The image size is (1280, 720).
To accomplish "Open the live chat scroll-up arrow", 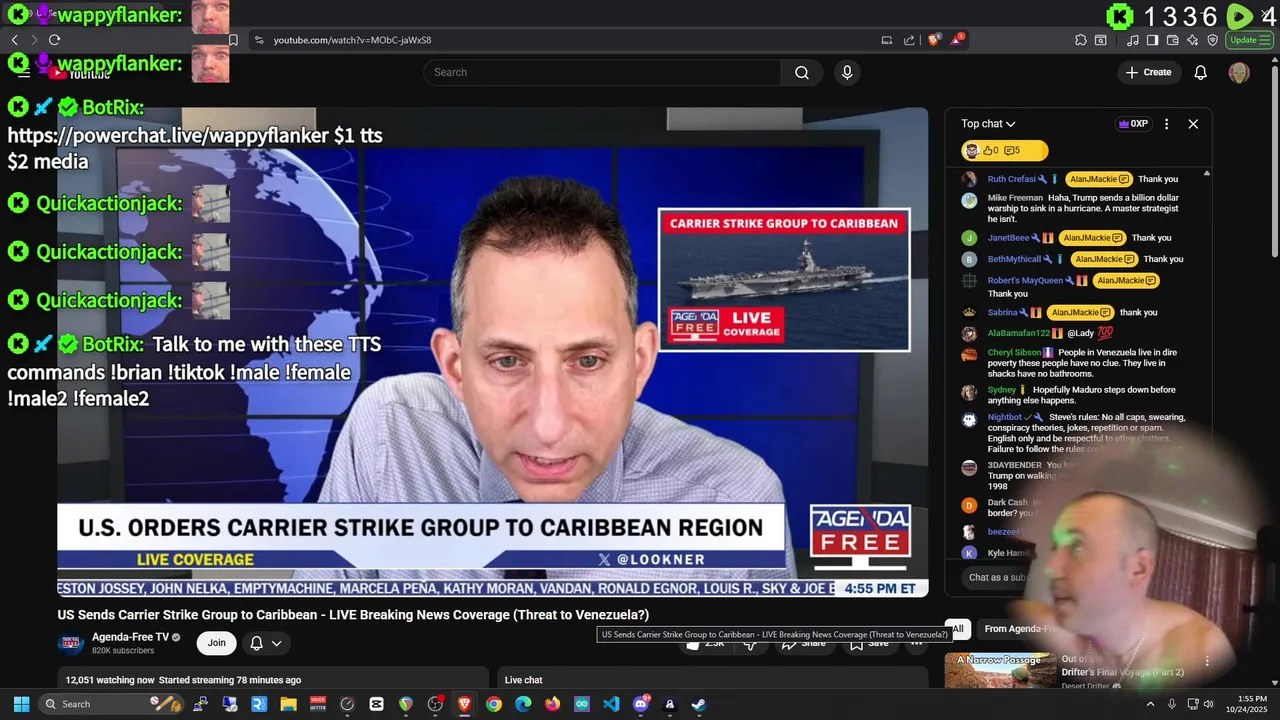I will coord(1206,174).
